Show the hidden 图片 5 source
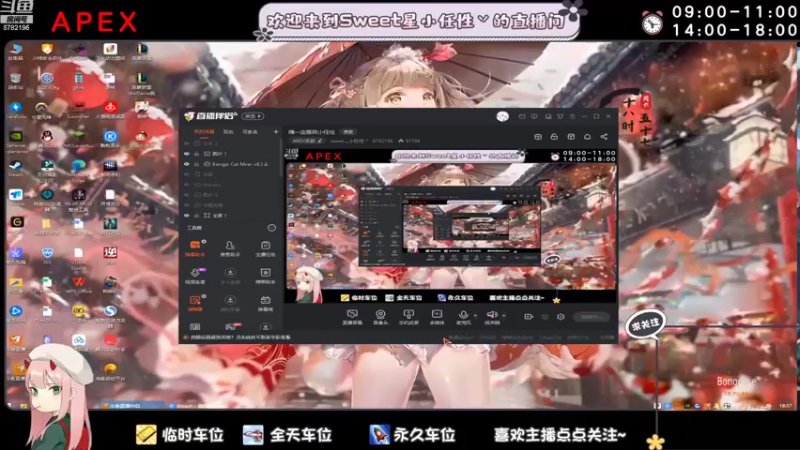This screenshot has width=800, height=450. 187,195
